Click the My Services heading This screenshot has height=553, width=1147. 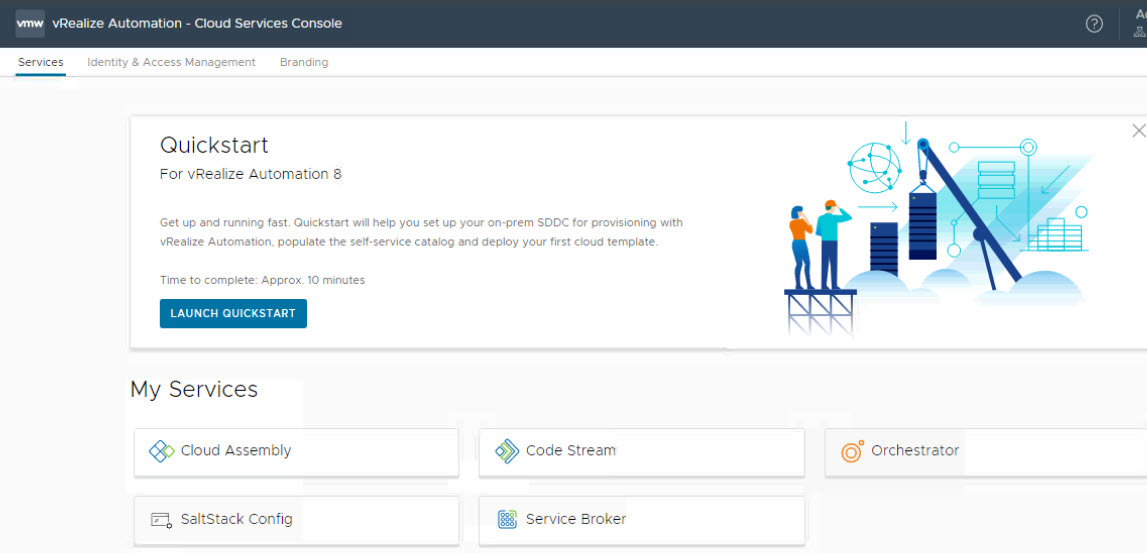[x=194, y=390]
